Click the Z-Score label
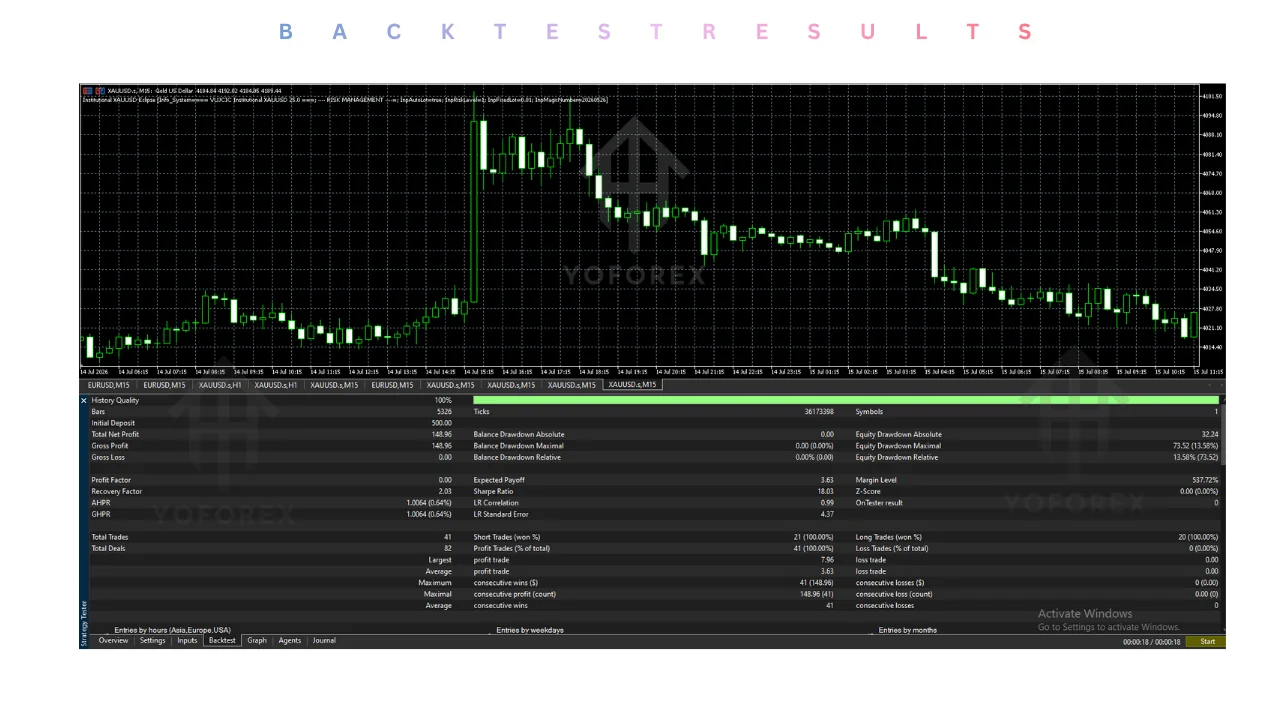The image size is (1280, 720). click(x=867, y=492)
